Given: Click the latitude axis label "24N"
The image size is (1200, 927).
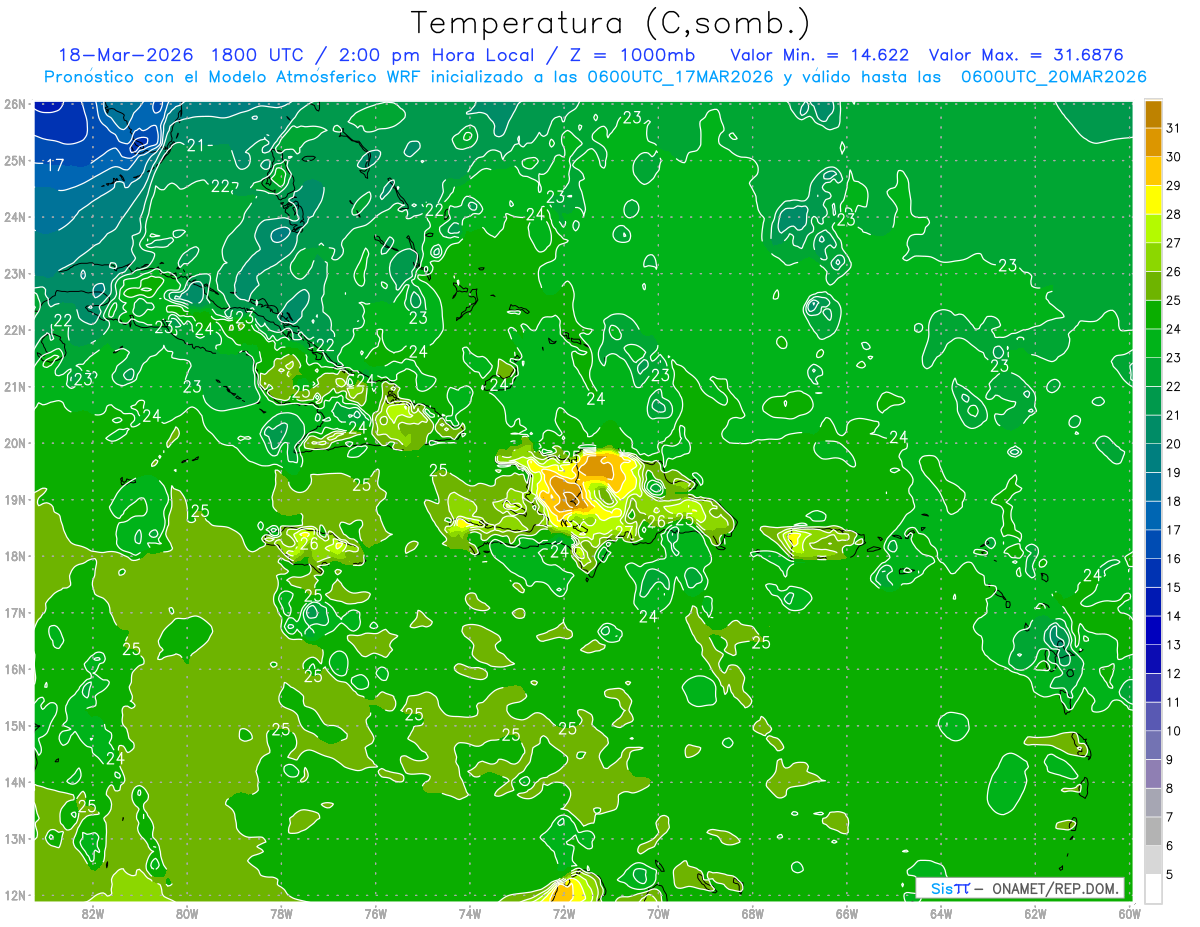Looking at the screenshot, I should (x=15, y=217).
